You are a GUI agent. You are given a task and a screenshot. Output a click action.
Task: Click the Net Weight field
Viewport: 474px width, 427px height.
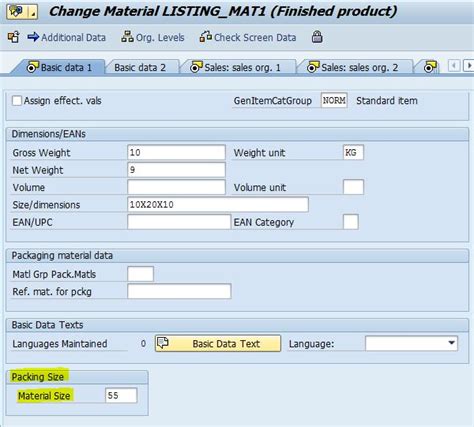[176, 170]
